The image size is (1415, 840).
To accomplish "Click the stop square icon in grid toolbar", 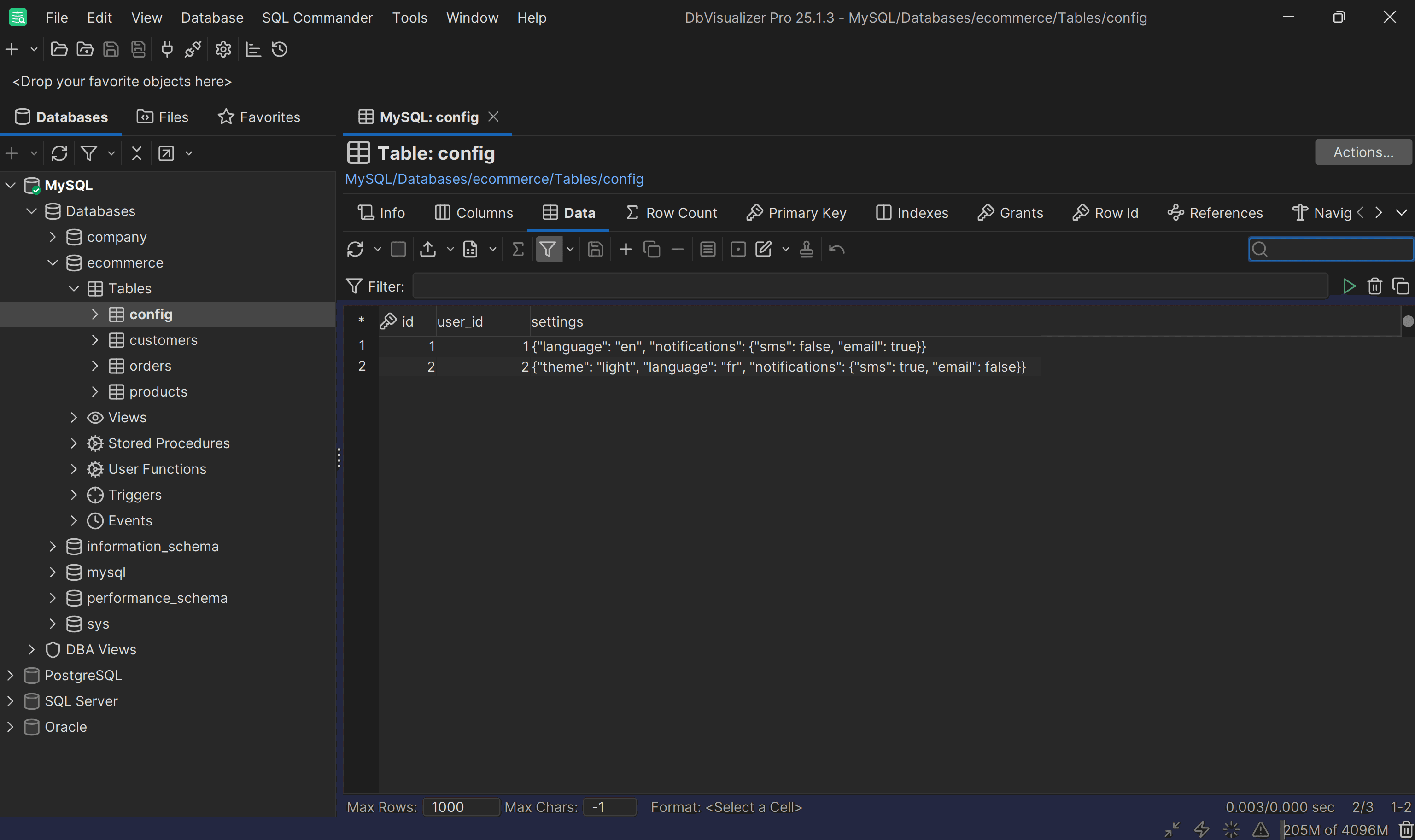I will click(x=398, y=249).
